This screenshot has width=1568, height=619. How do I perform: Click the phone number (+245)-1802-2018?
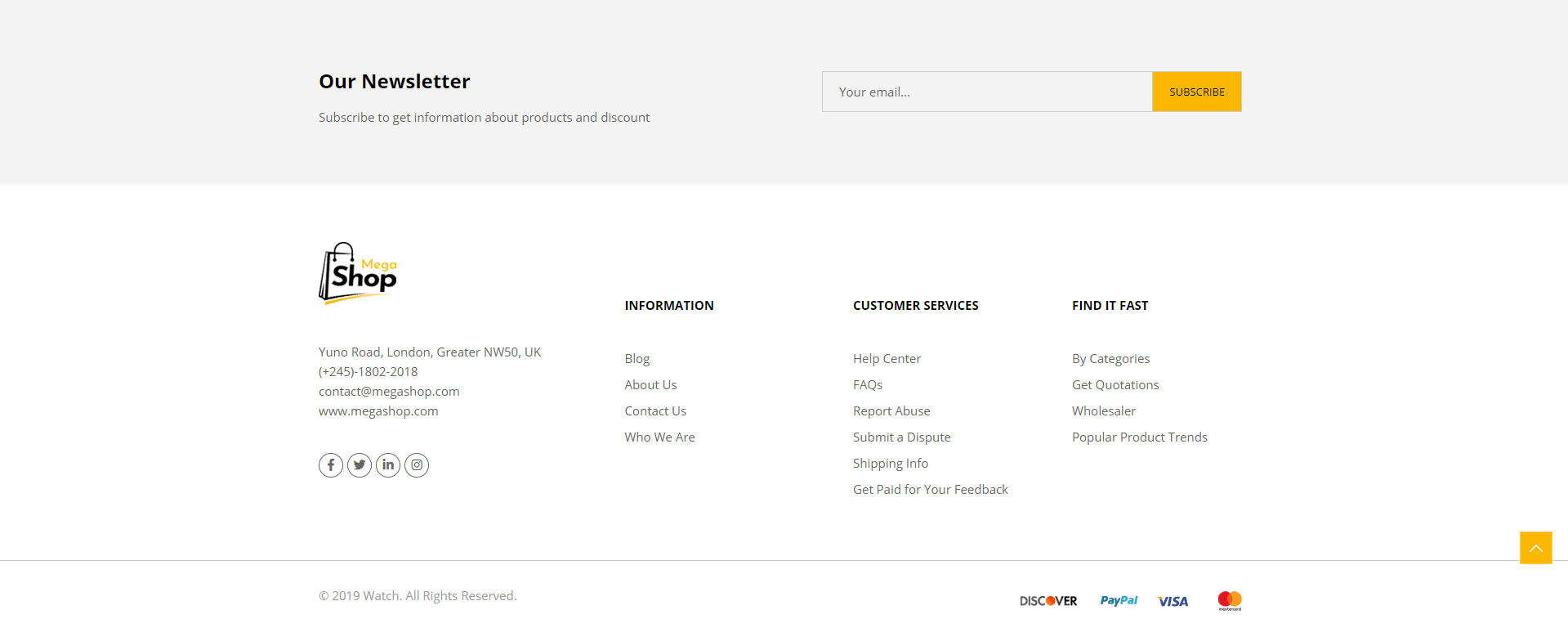tap(368, 372)
